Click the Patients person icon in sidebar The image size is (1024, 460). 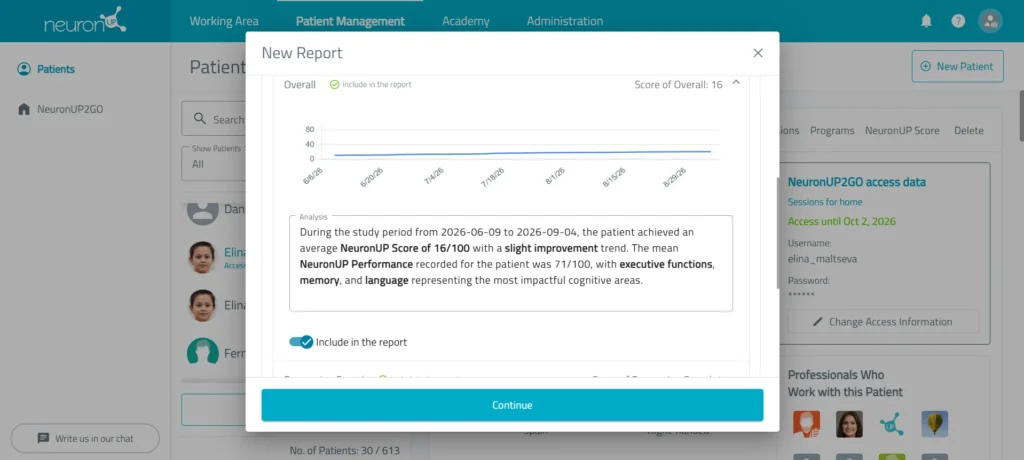24,69
